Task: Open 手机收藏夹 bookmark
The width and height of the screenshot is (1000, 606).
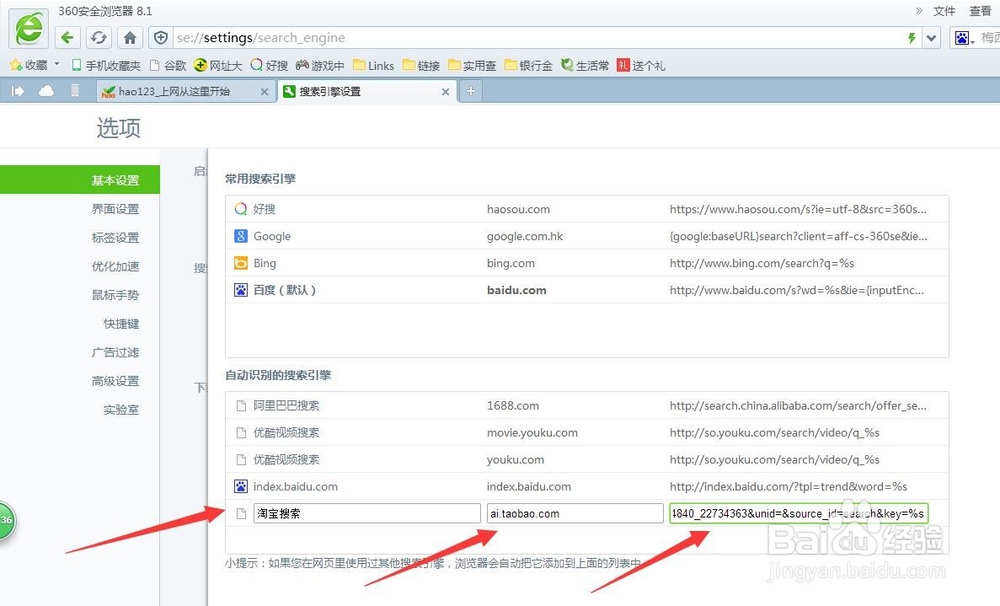Action: pos(106,65)
